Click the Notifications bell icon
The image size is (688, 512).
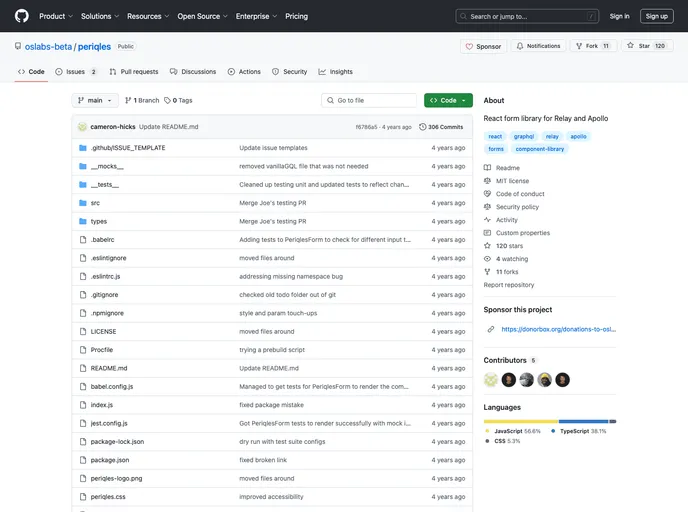(x=520, y=46)
